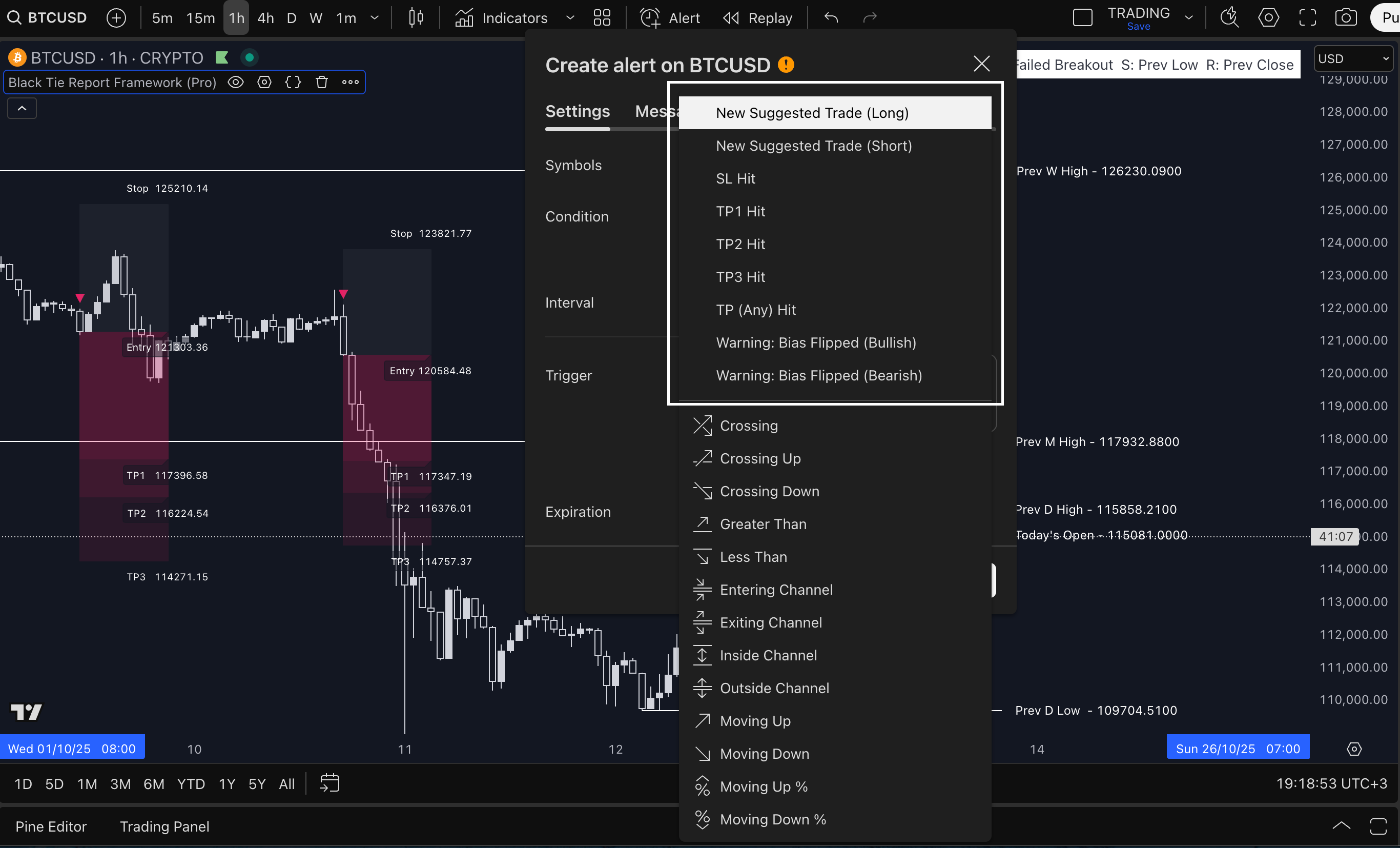Open the USD currency dropdown
This screenshot has height=848, width=1400.
coord(1353,58)
